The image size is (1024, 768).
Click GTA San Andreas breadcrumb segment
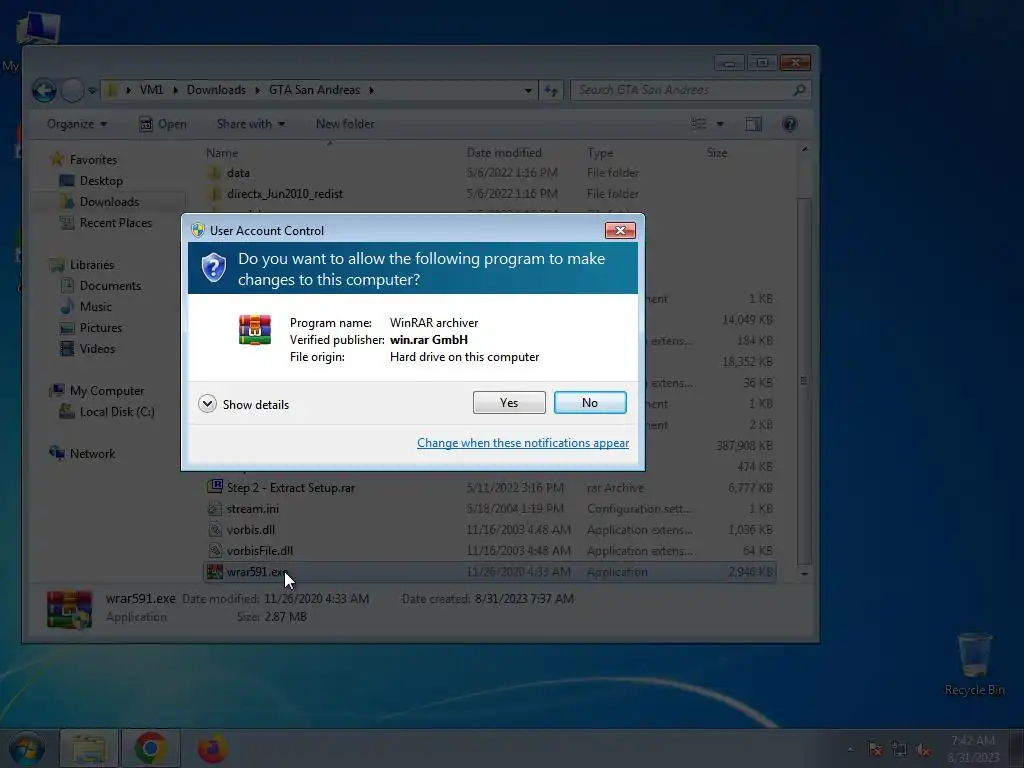coord(314,89)
